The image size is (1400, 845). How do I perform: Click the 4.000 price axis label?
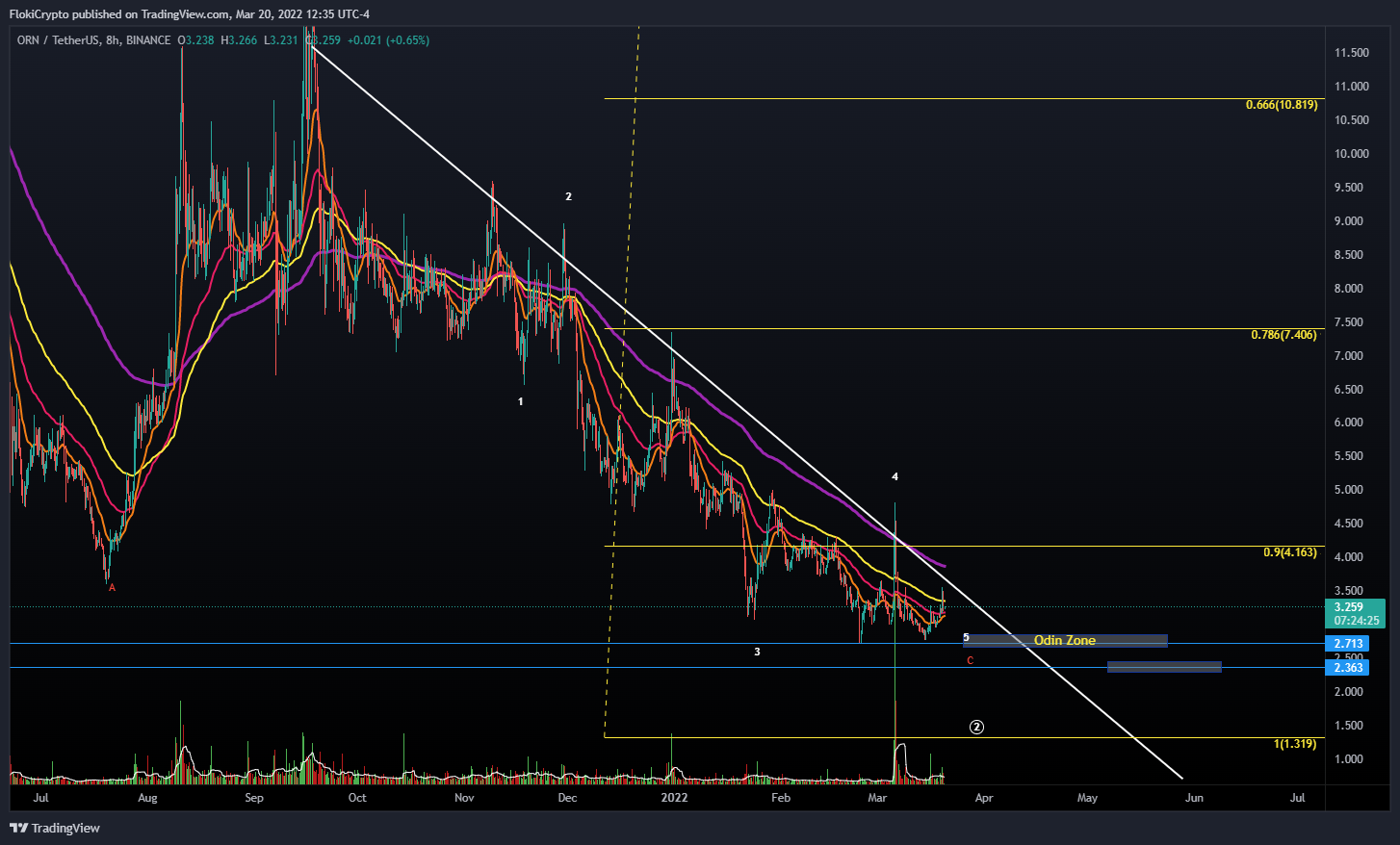coord(1348,557)
